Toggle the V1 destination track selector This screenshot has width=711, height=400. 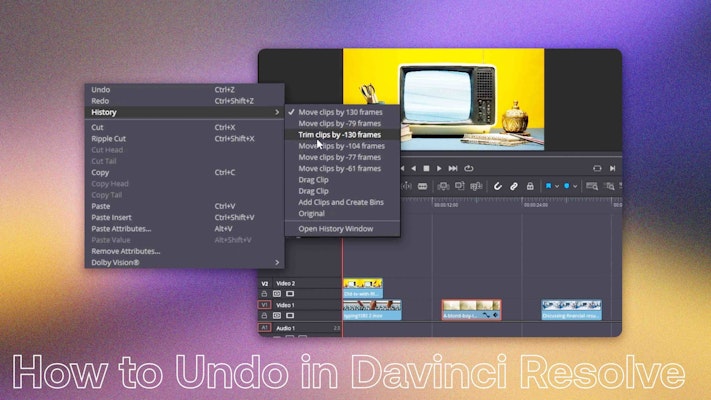click(265, 305)
